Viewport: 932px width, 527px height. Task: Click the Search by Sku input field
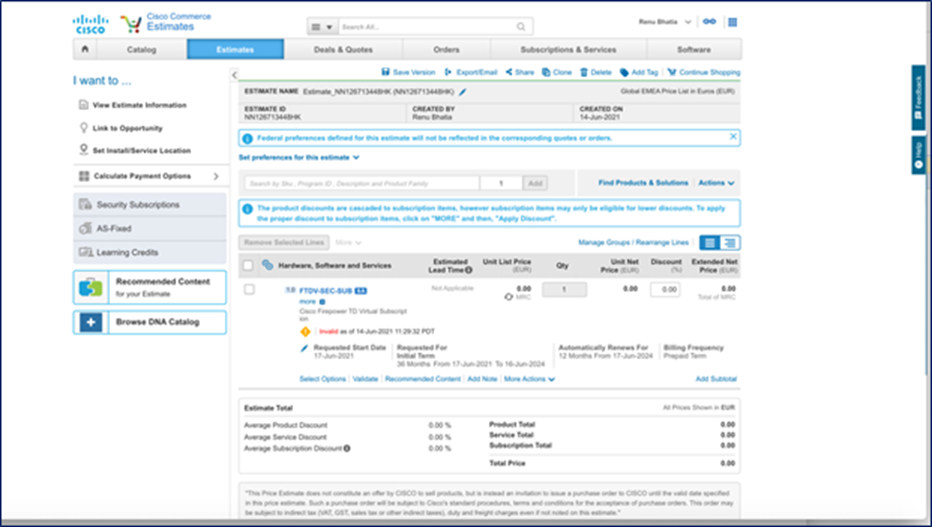click(x=361, y=183)
